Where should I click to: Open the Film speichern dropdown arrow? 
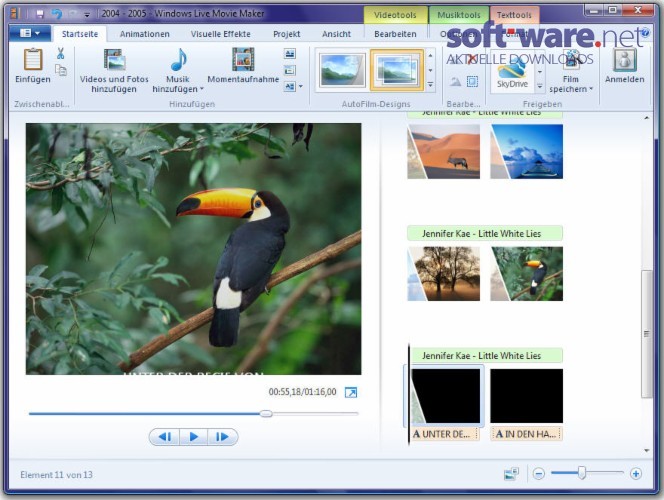coord(591,89)
